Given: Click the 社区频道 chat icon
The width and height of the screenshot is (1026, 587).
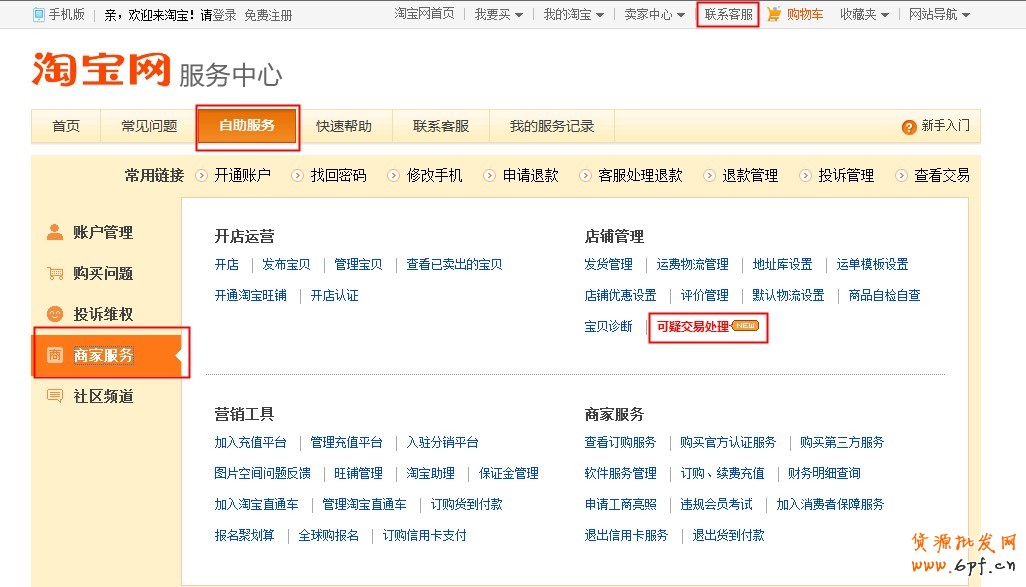Looking at the screenshot, I should tap(55, 396).
